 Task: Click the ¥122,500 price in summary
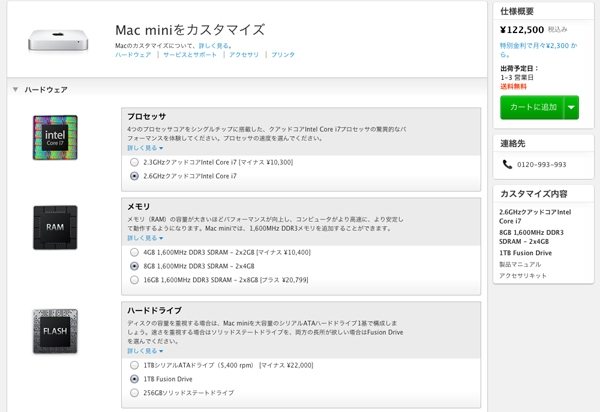pyautogui.click(x=522, y=29)
